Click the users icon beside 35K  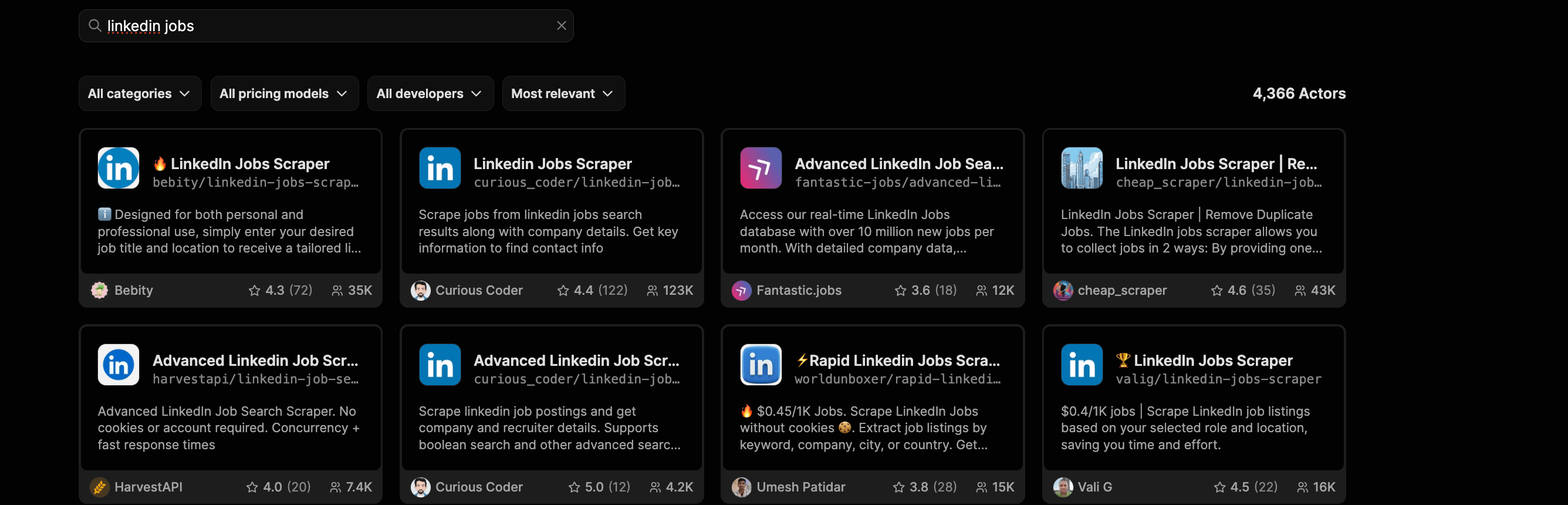[337, 291]
